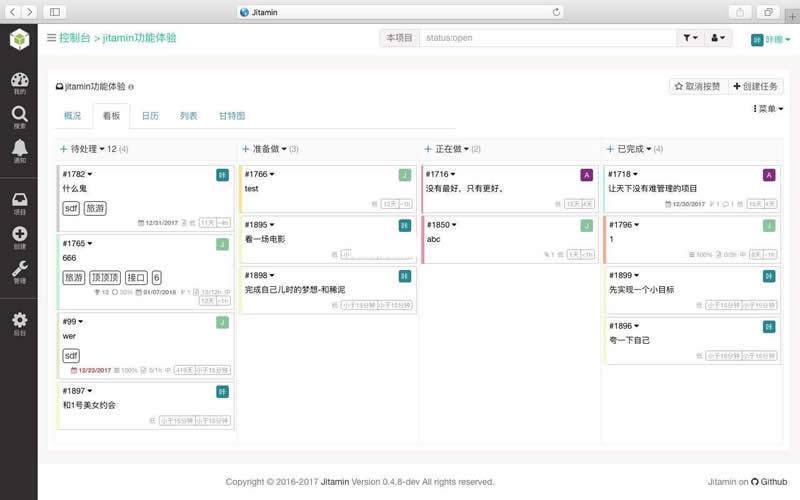This screenshot has height=500, width=800.
Task: Click the status:open search field
Action: click(x=547, y=38)
